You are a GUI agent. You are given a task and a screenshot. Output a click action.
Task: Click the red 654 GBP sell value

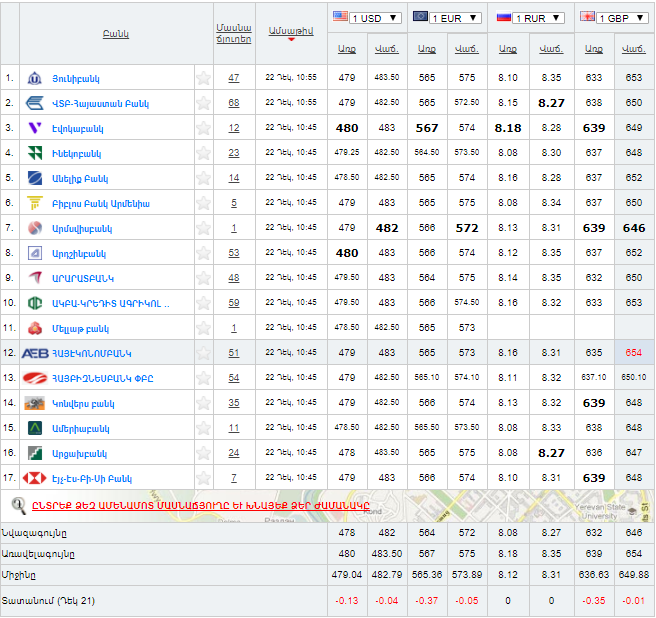pos(633,352)
